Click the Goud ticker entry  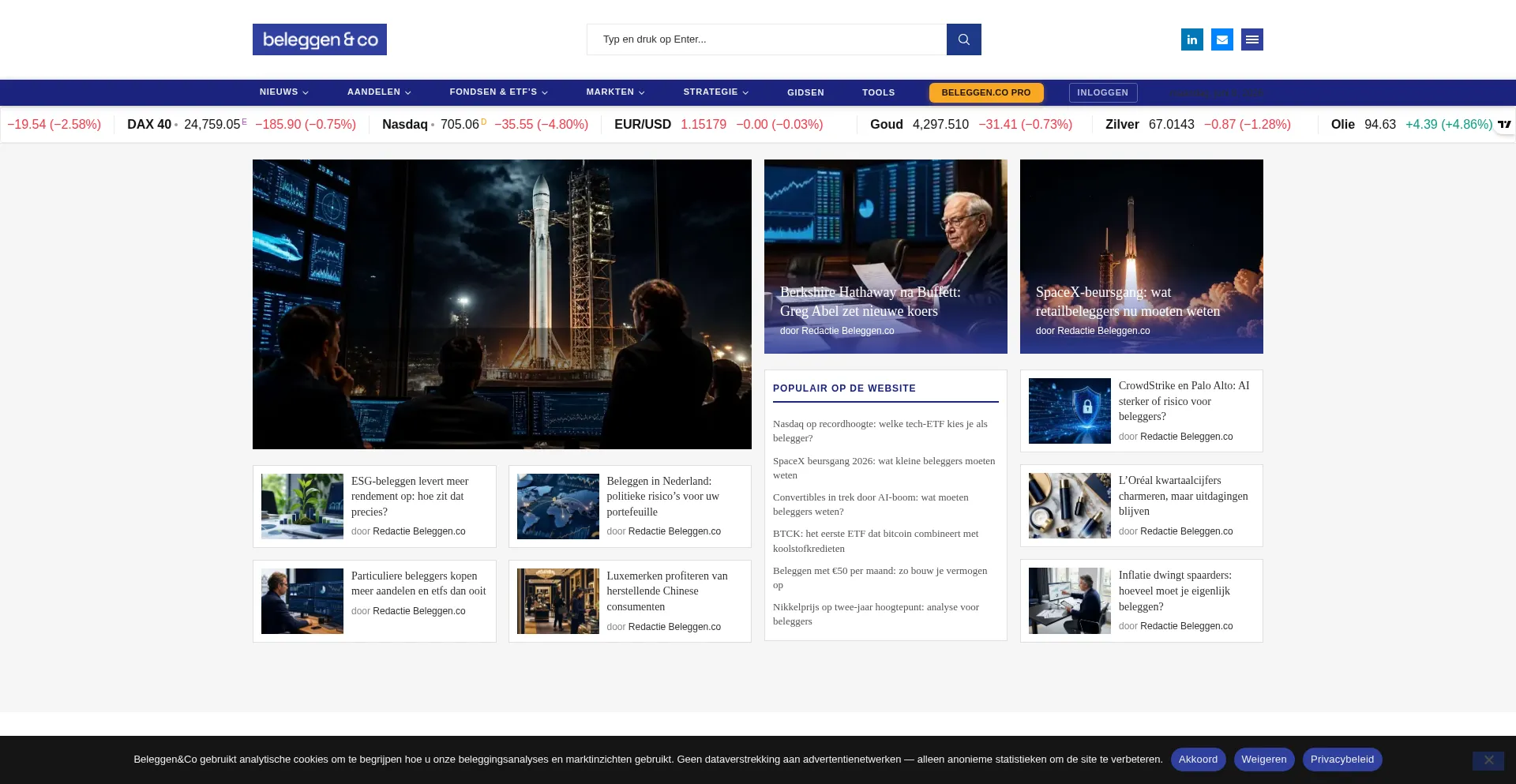point(971,124)
